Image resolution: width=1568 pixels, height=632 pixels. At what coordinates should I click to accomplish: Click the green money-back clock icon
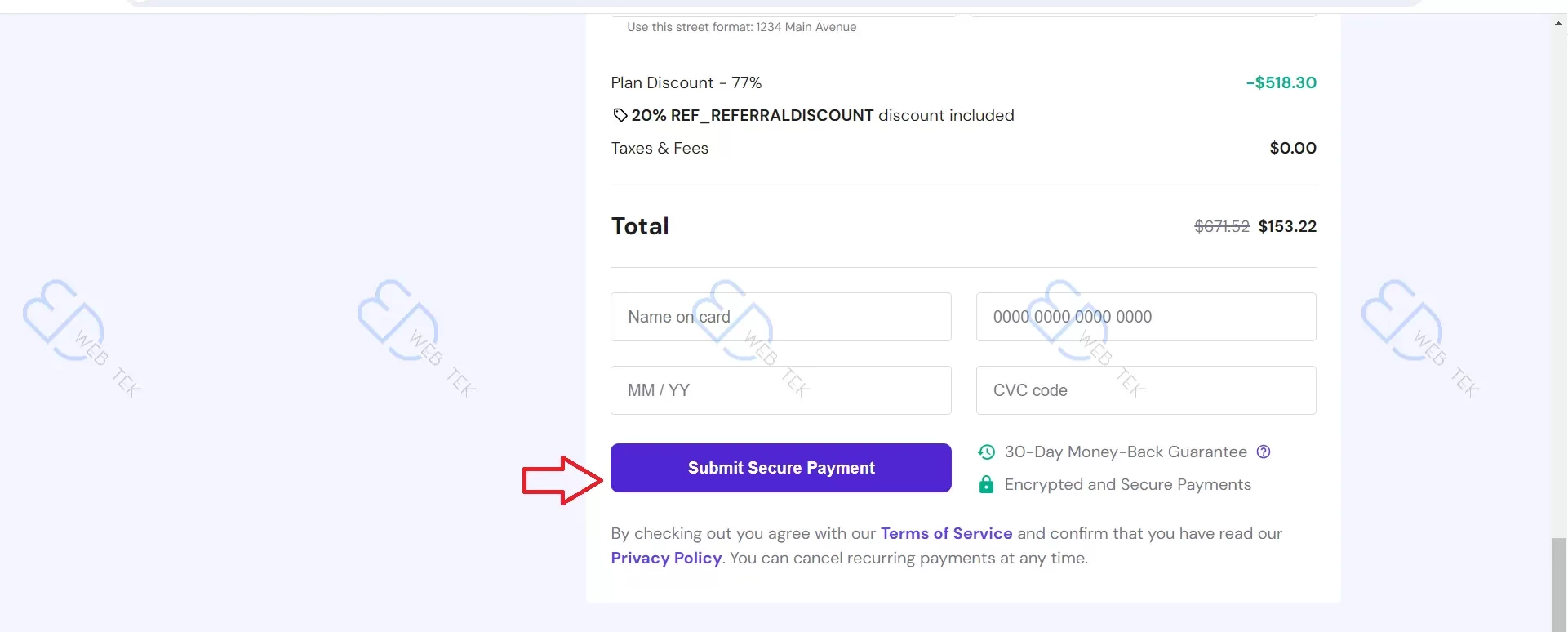pyautogui.click(x=986, y=452)
